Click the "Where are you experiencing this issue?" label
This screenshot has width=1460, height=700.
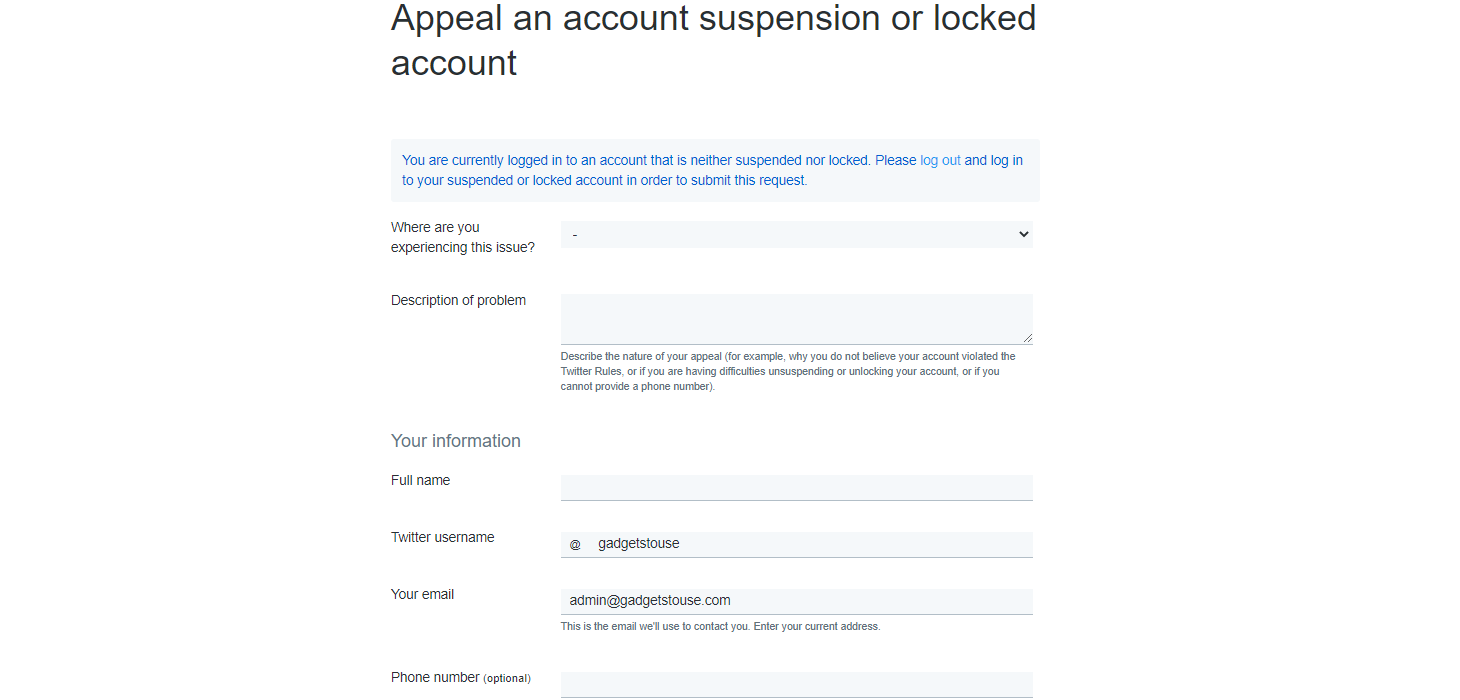pyautogui.click(x=463, y=237)
